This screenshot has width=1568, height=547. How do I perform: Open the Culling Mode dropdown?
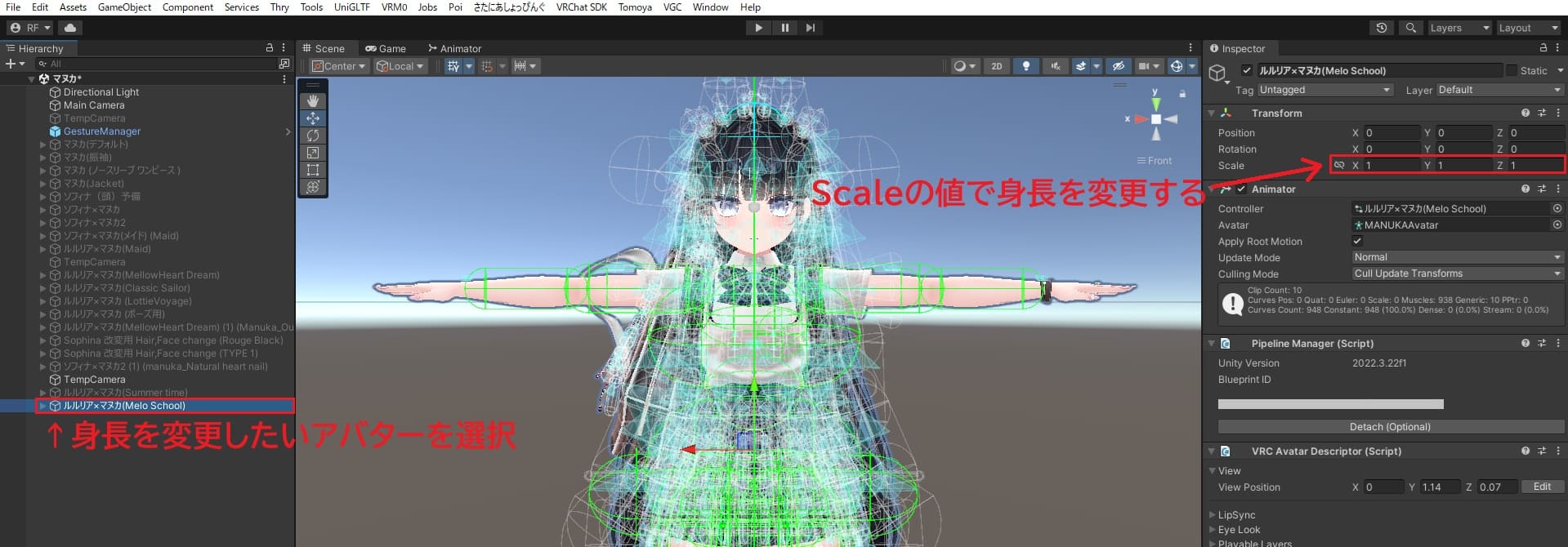[x=1458, y=273]
